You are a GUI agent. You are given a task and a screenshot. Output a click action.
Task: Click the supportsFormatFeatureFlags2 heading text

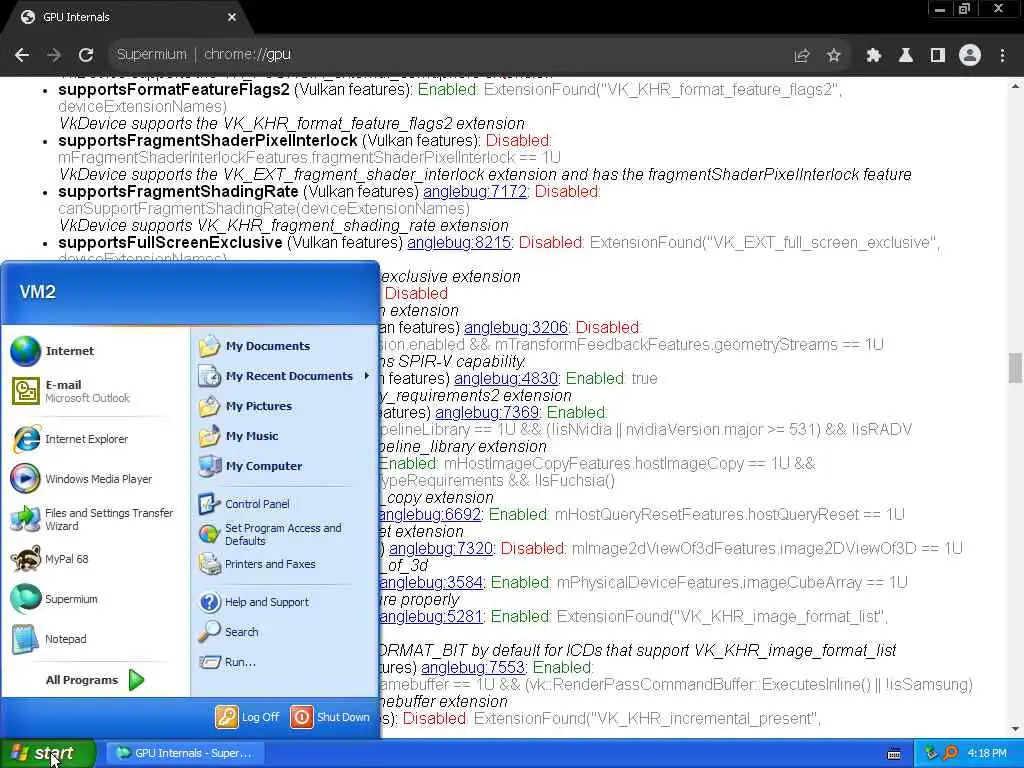pos(174,89)
